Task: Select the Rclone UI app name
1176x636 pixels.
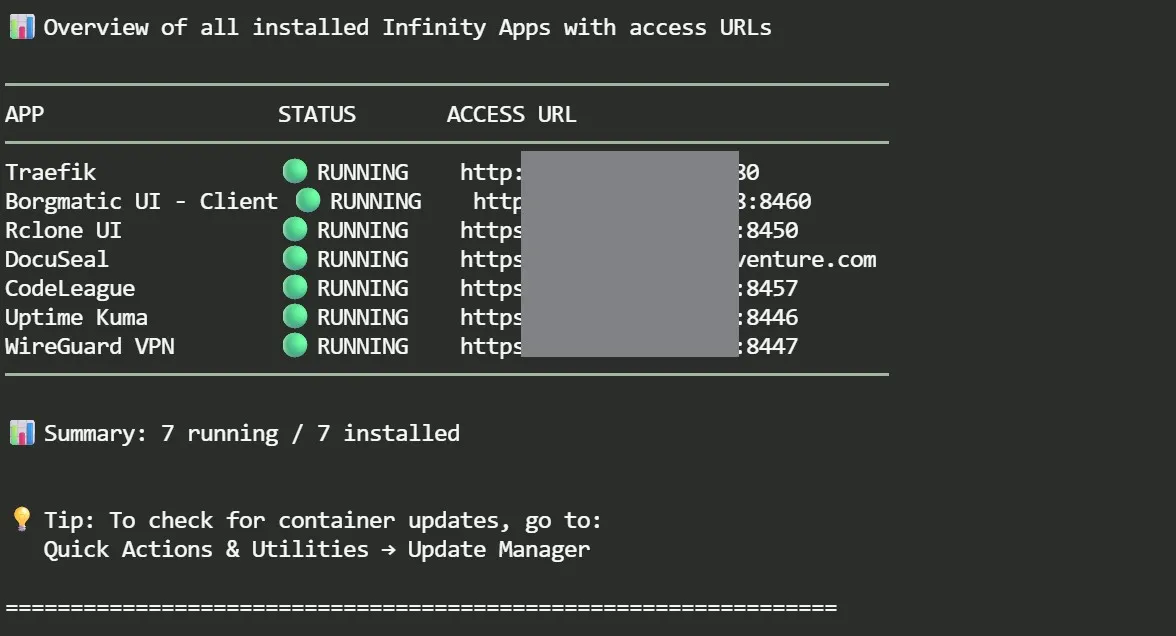Action: (x=63, y=230)
